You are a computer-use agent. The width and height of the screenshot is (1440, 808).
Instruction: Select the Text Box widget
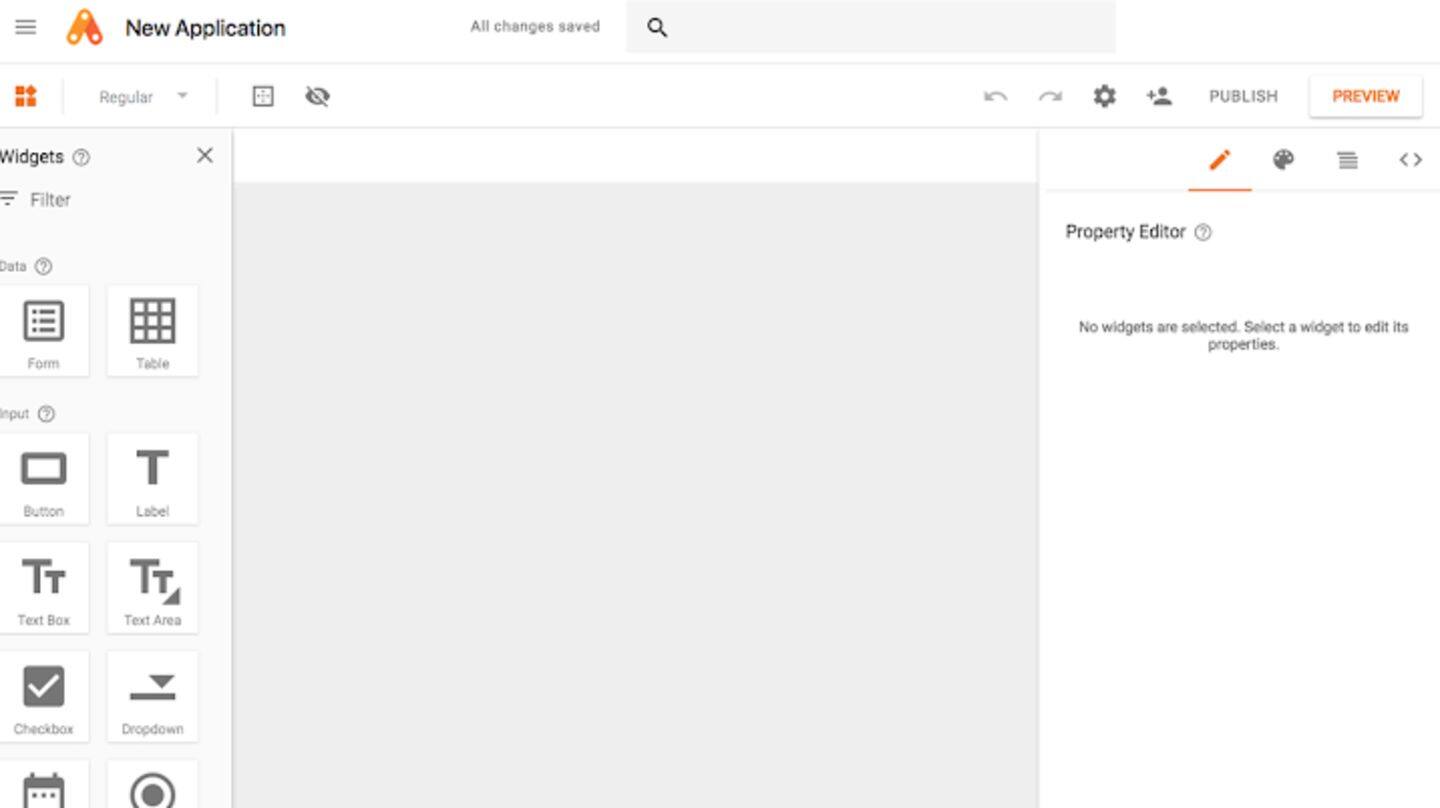click(x=43, y=588)
